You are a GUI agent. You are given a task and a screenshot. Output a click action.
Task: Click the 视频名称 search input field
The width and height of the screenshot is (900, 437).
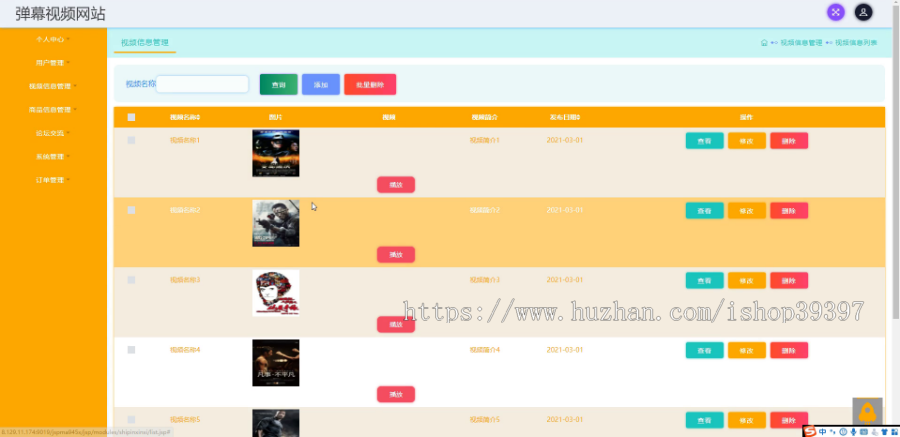point(202,84)
